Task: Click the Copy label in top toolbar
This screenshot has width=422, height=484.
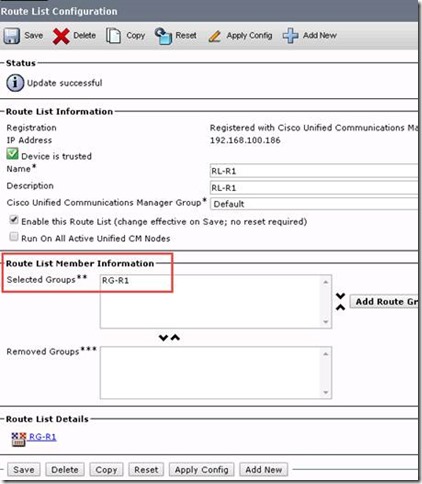Action: tap(136, 36)
